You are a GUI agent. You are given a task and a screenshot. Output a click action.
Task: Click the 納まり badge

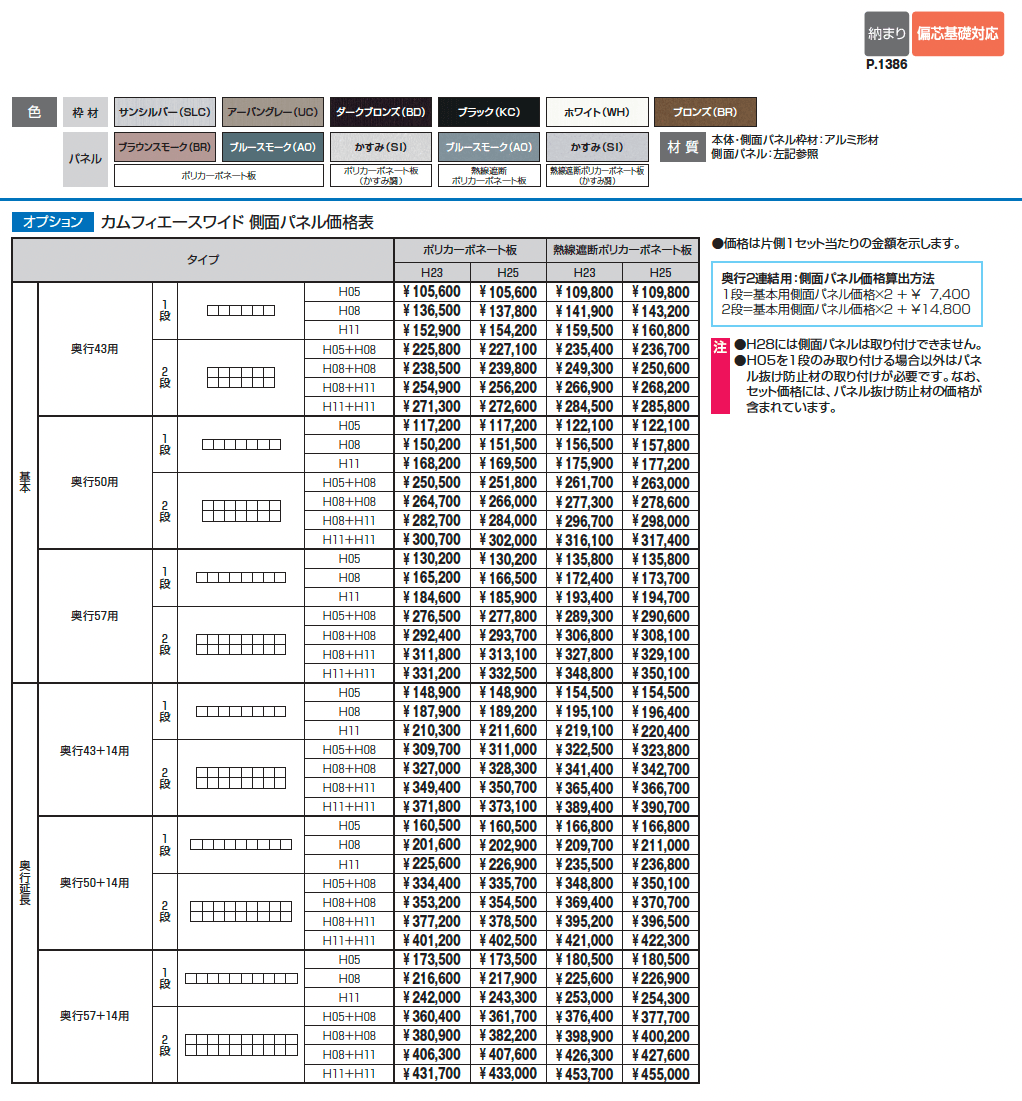point(886,33)
